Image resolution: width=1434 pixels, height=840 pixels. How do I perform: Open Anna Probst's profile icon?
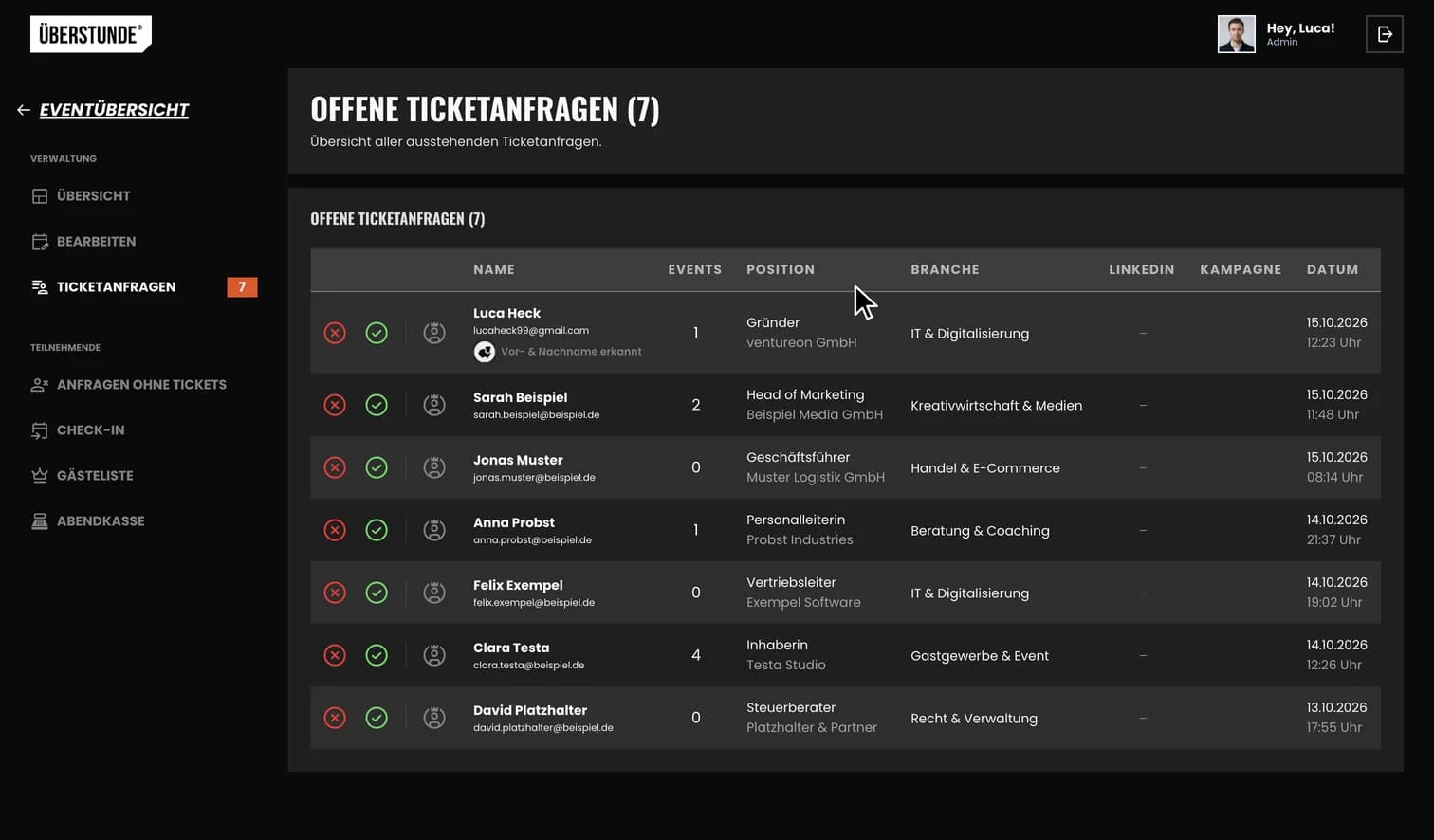click(x=434, y=530)
